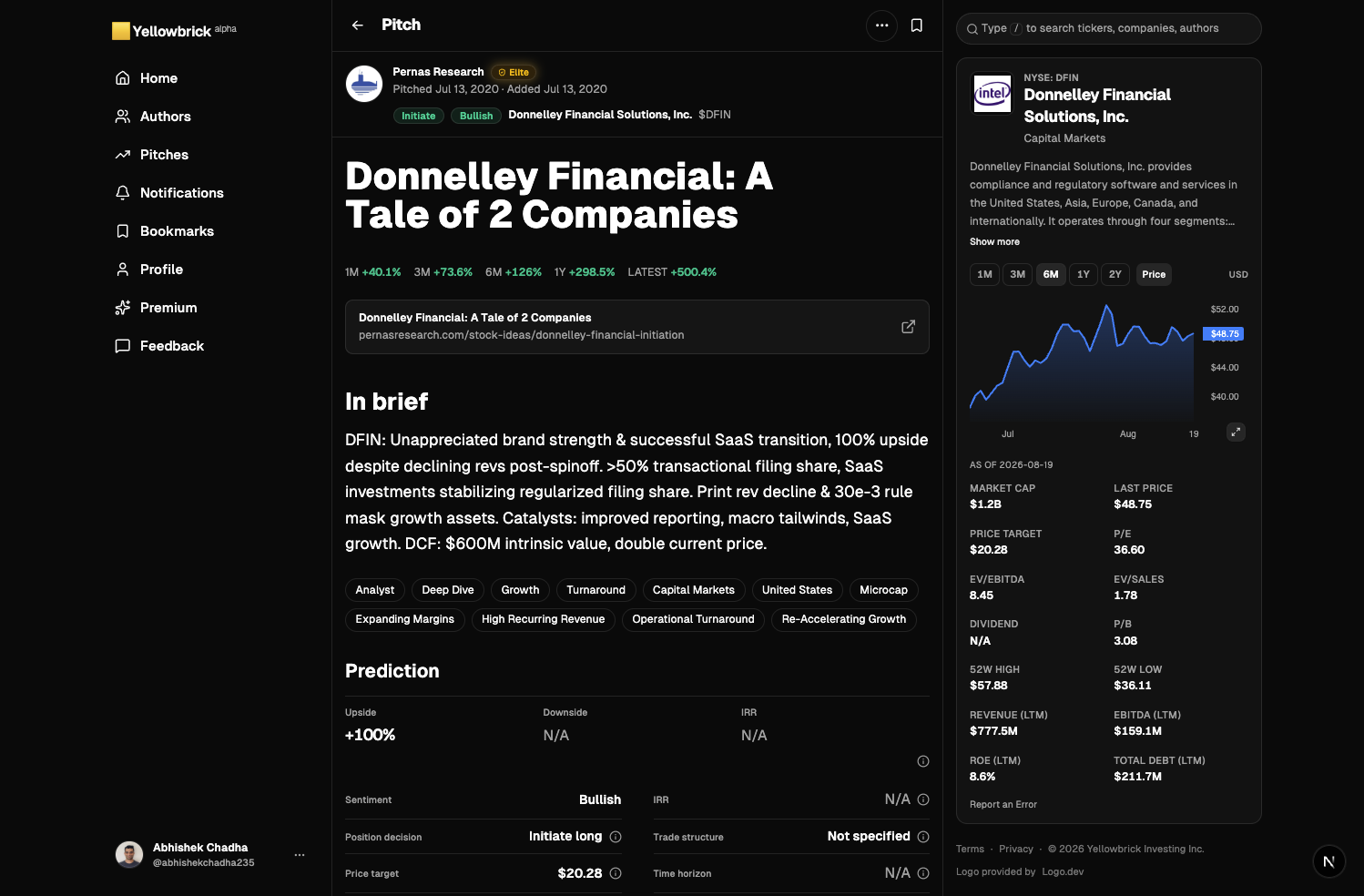Click info icon below prediction IRR
Screen dimensions: 1364x896
coord(923,761)
